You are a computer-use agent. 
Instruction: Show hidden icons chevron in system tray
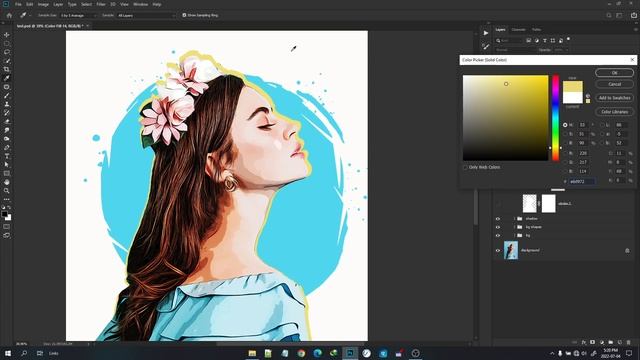(x=552, y=353)
